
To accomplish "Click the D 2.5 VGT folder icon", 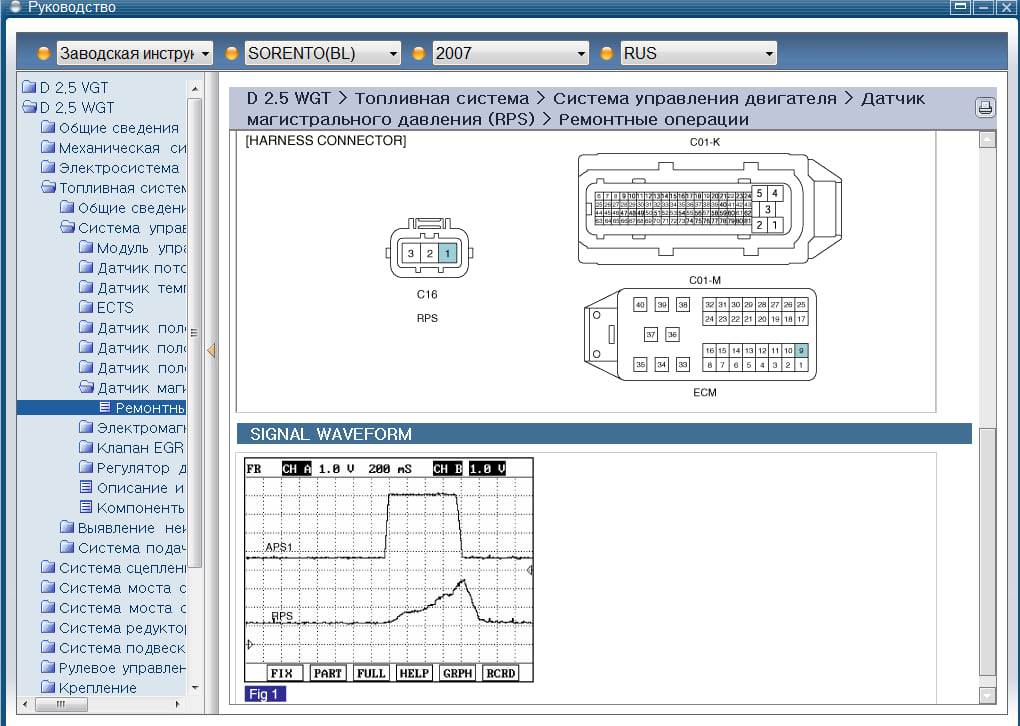I will click(28, 88).
